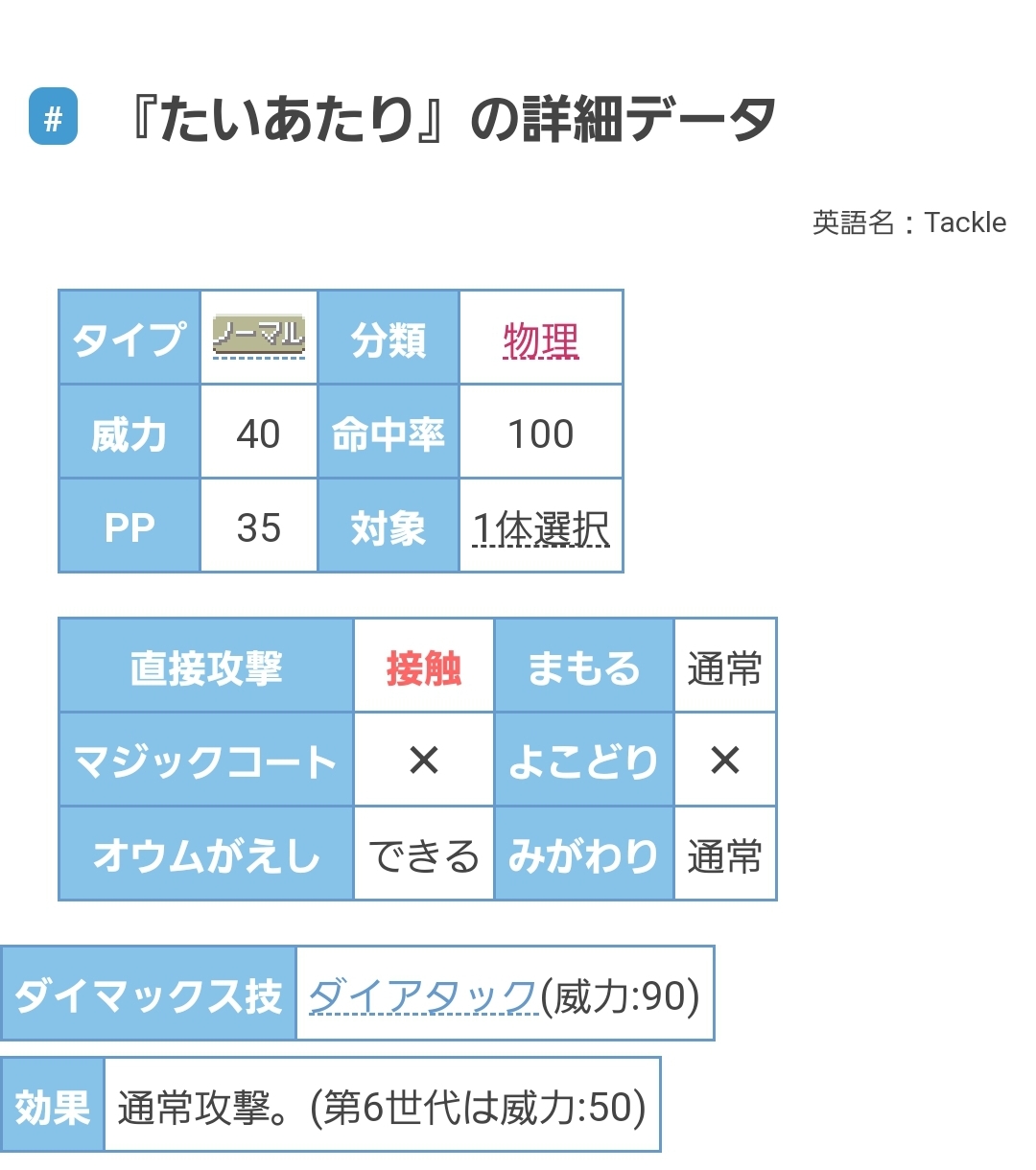Select the 命中率 value 100
This screenshot has height=1170, width=1036.
tap(541, 433)
